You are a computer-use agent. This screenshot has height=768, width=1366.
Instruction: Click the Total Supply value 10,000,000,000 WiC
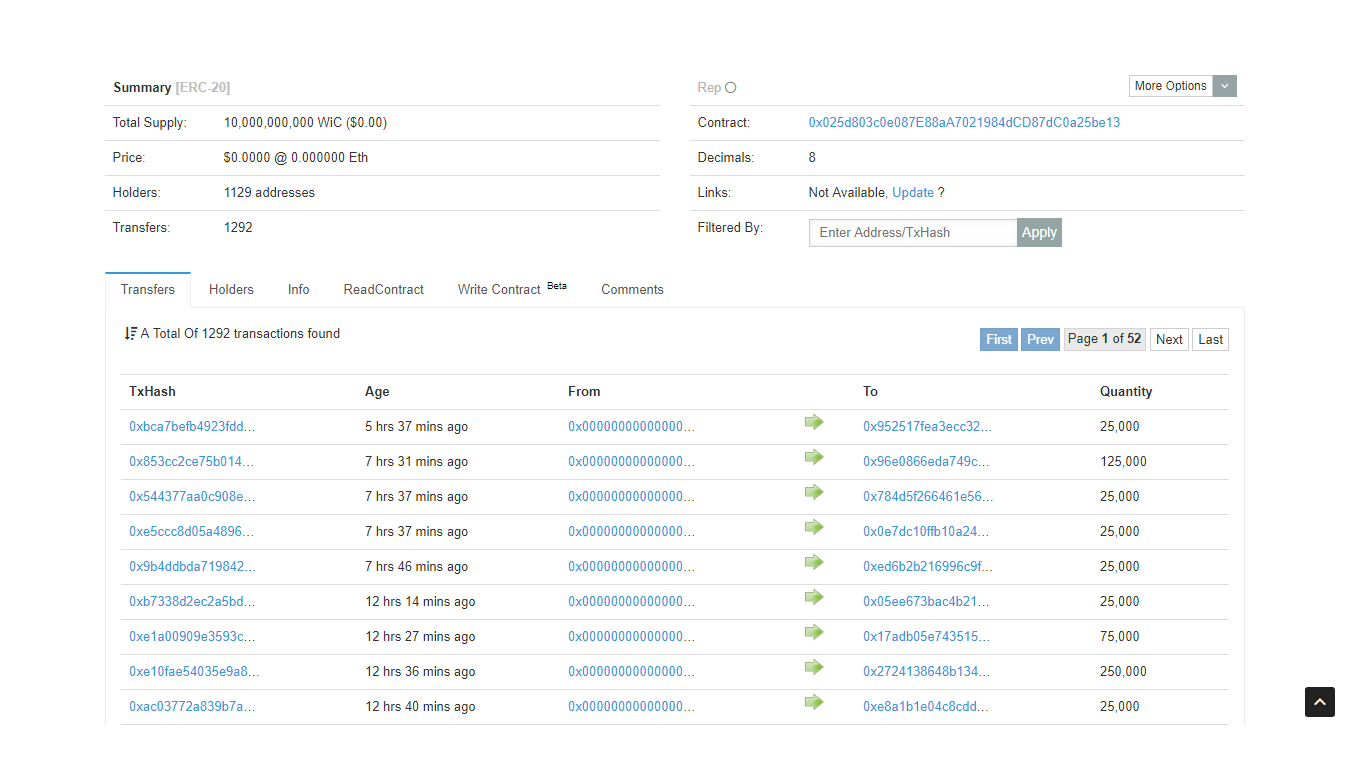(305, 123)
